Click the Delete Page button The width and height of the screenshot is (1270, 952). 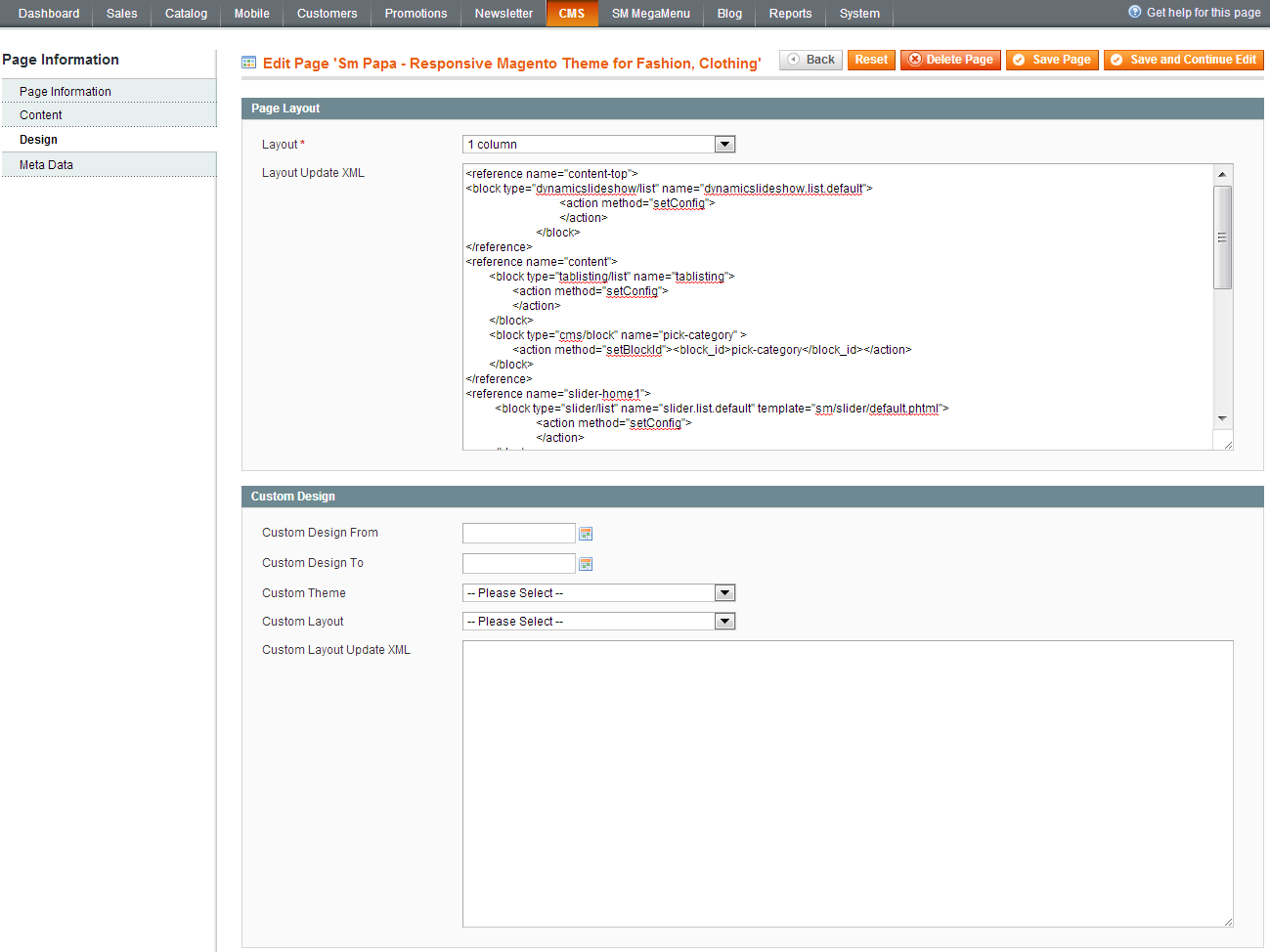pos(950,60)
